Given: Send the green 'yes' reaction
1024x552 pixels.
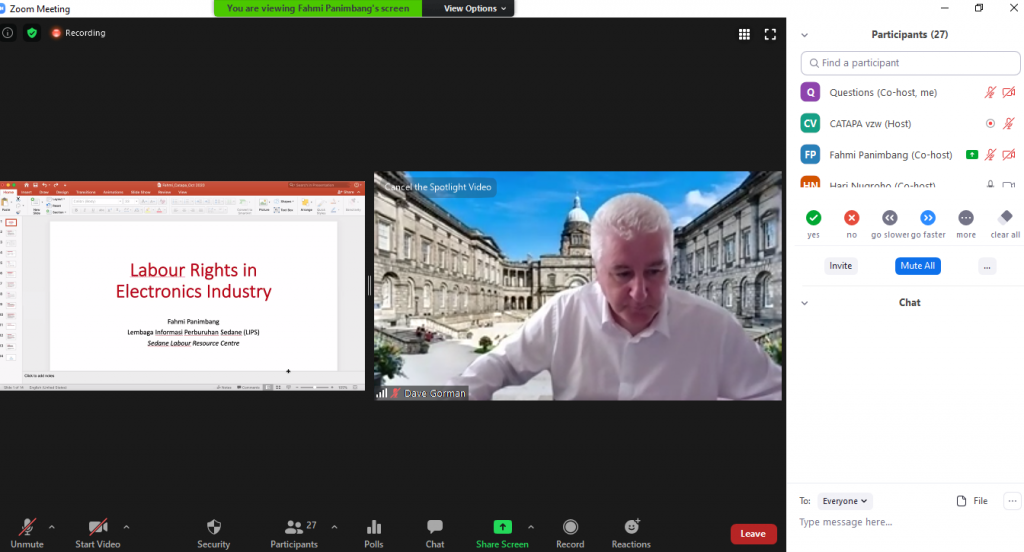Looking at the screenshot, I should (x=813, y=218).
